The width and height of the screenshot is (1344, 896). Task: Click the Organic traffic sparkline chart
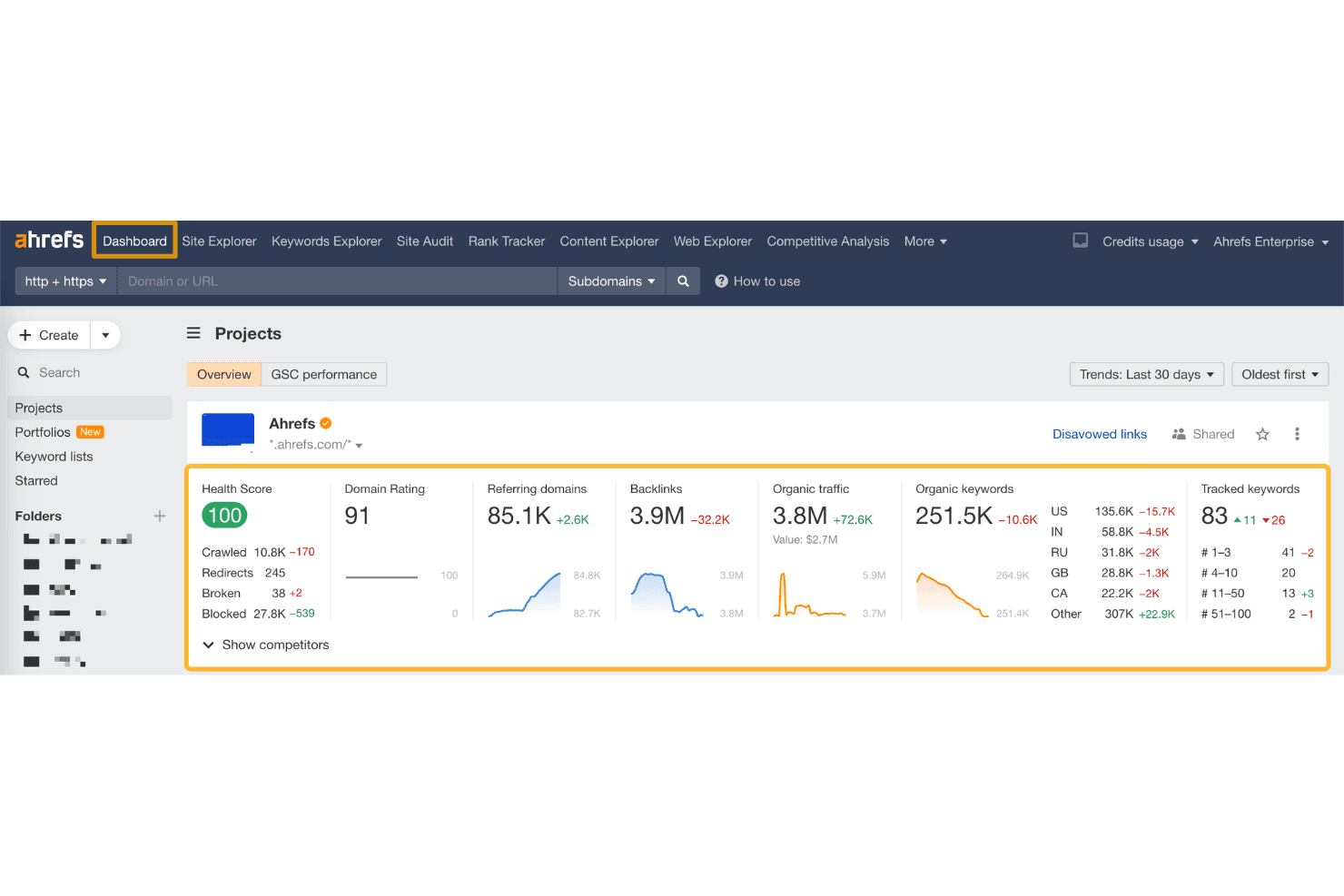[809, 595]
